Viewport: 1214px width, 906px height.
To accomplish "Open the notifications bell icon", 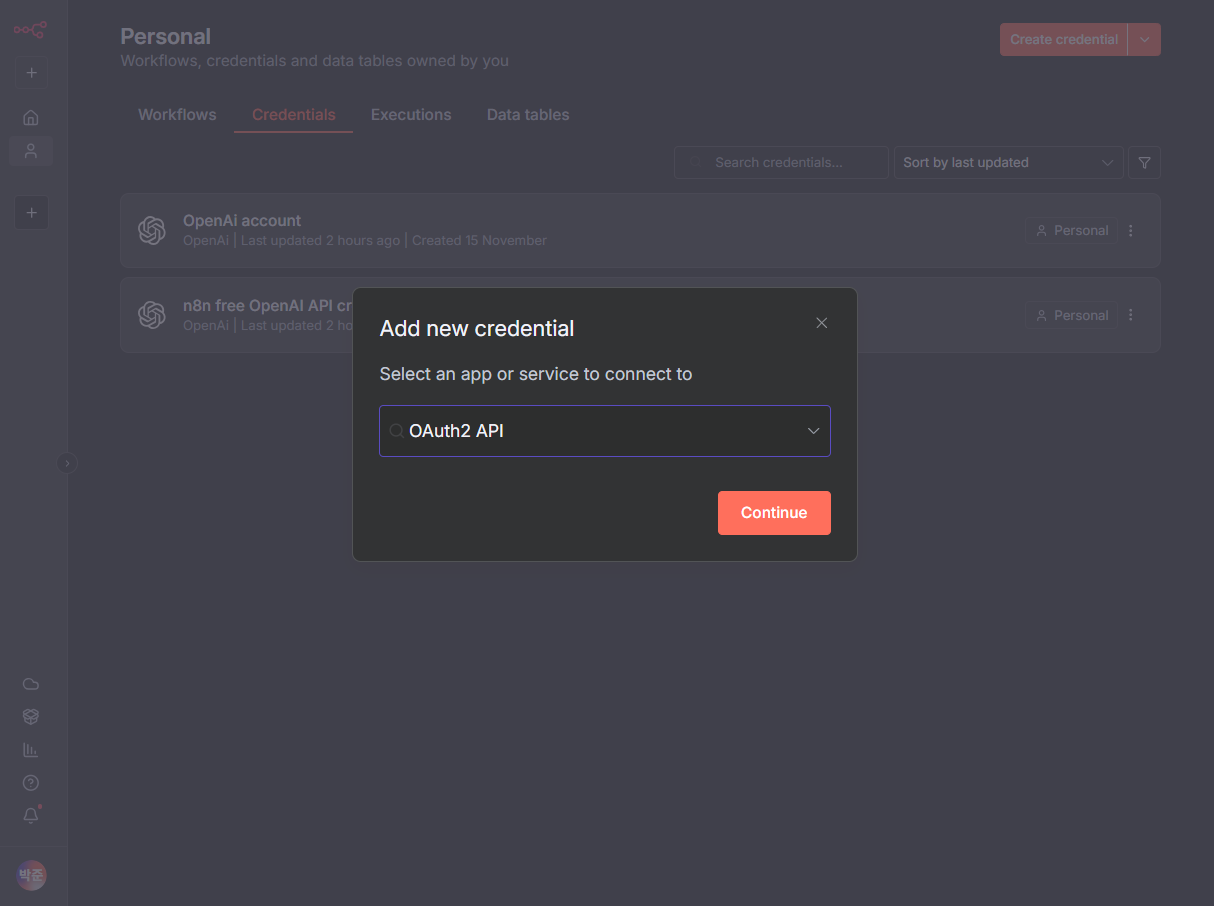I will 31,815.
